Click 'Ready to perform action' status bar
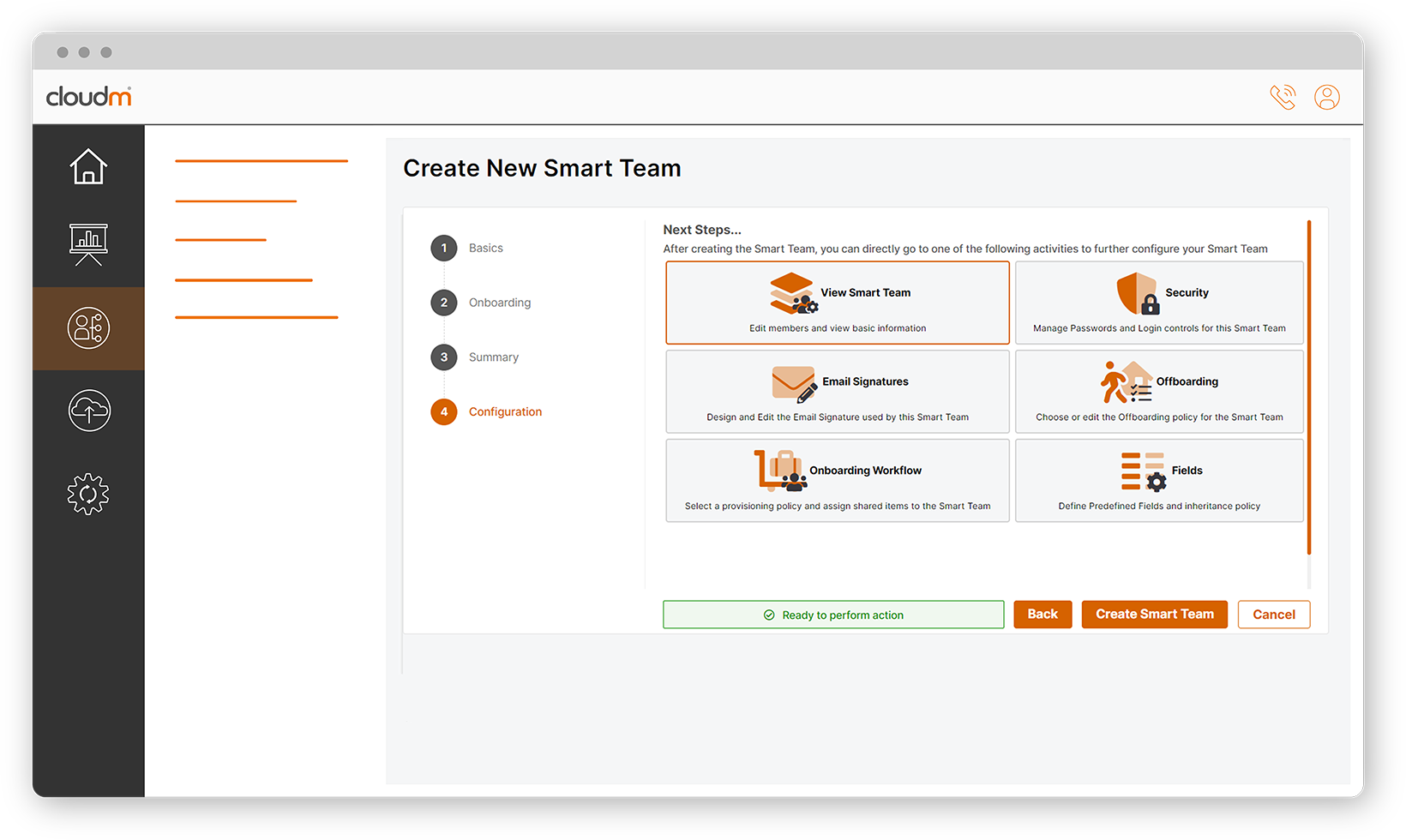Screen dimensions: 1406x840 [833, 615]
